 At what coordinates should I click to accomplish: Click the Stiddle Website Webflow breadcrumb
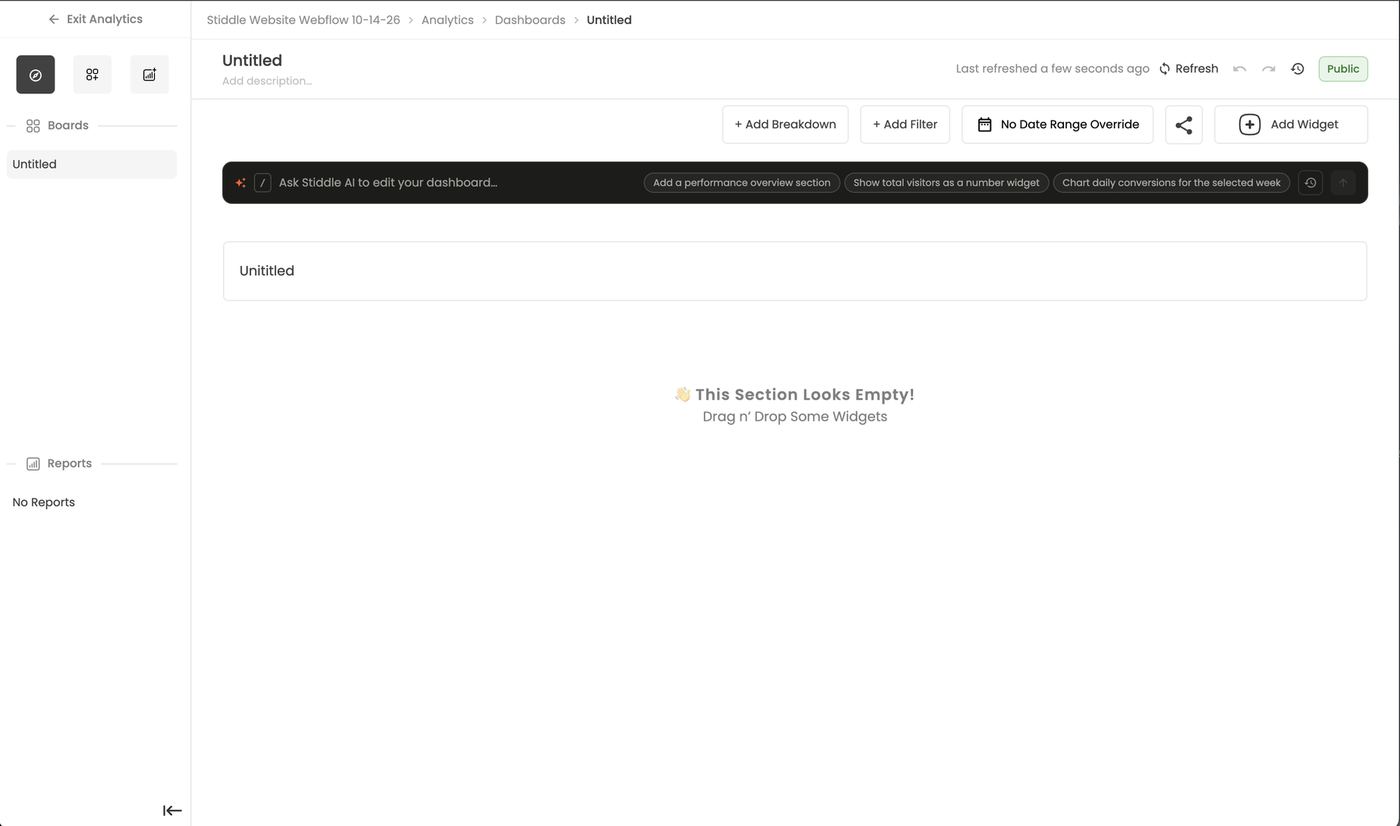coord(303,20)
